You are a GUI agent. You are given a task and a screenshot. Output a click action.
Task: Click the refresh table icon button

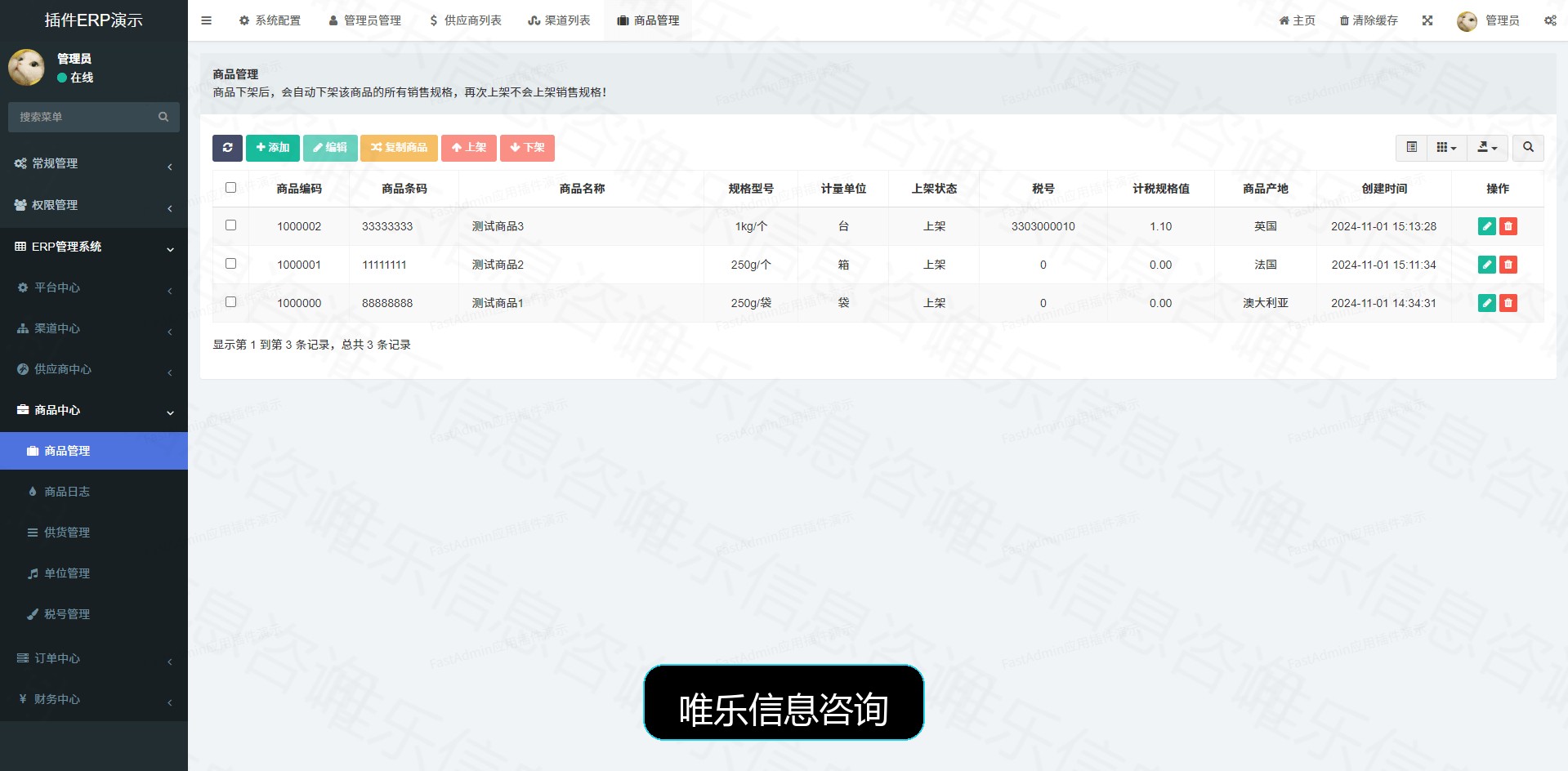pos(227,148)
